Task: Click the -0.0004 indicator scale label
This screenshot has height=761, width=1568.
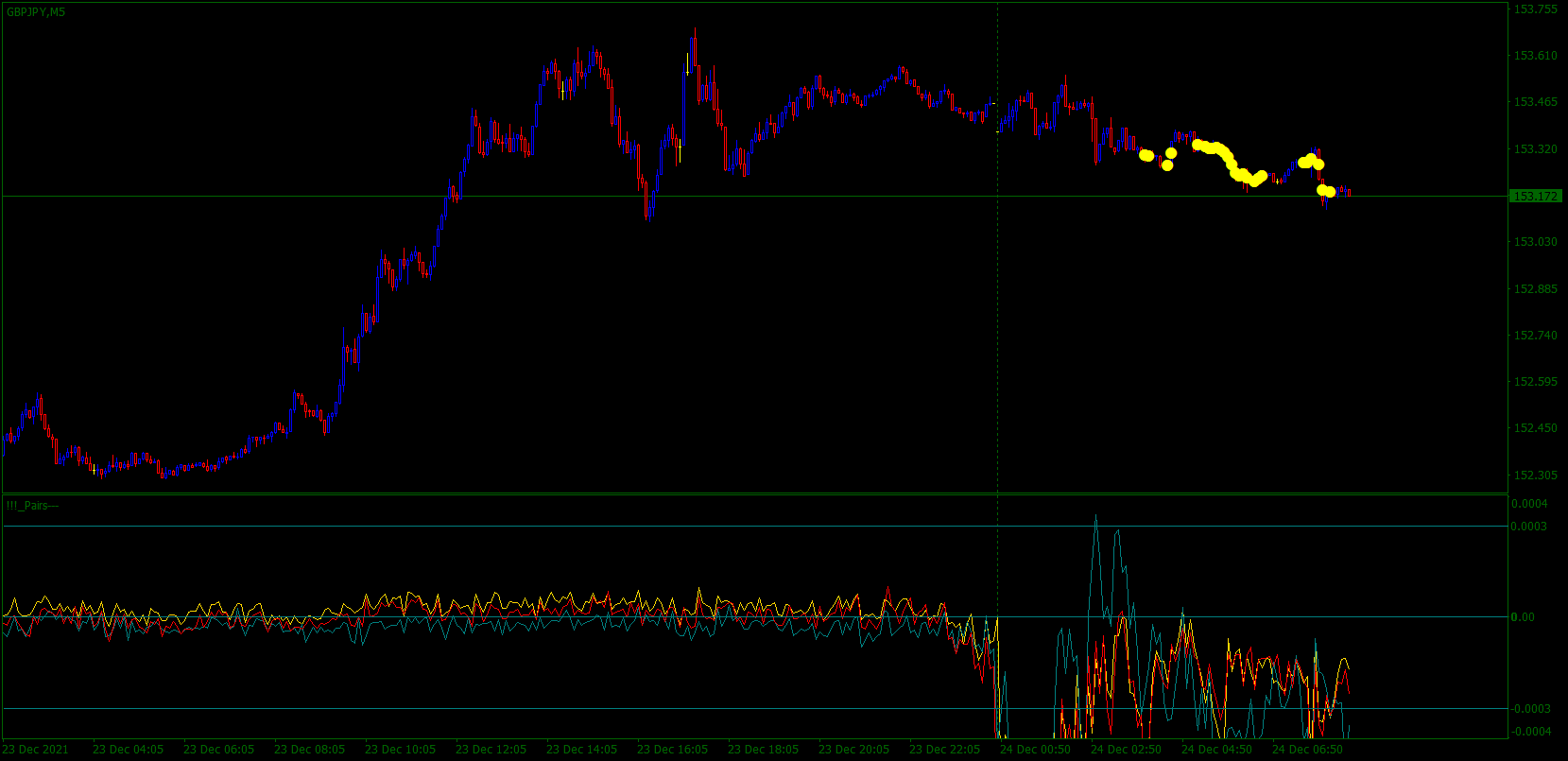Action: point(1531,732)
